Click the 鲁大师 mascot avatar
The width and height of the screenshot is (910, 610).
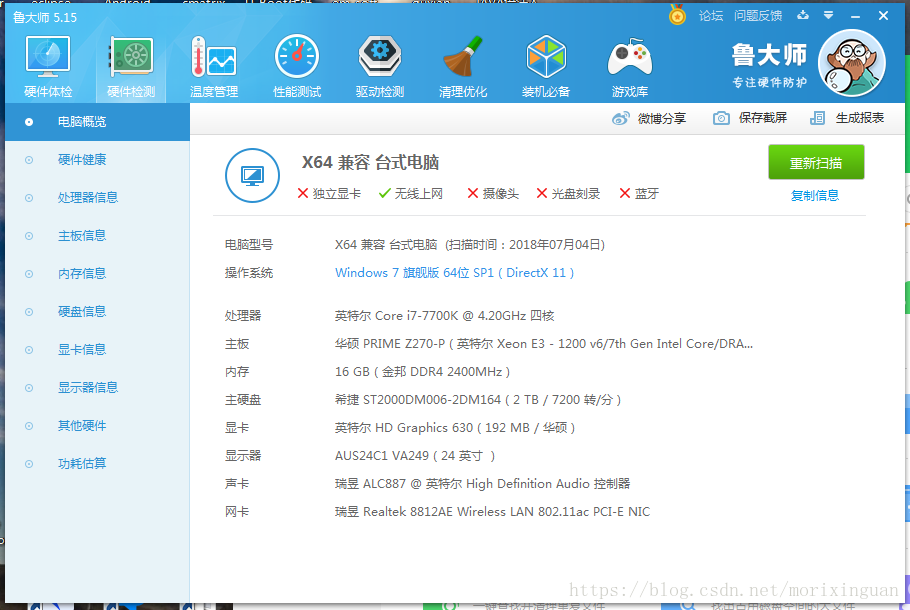851,63
